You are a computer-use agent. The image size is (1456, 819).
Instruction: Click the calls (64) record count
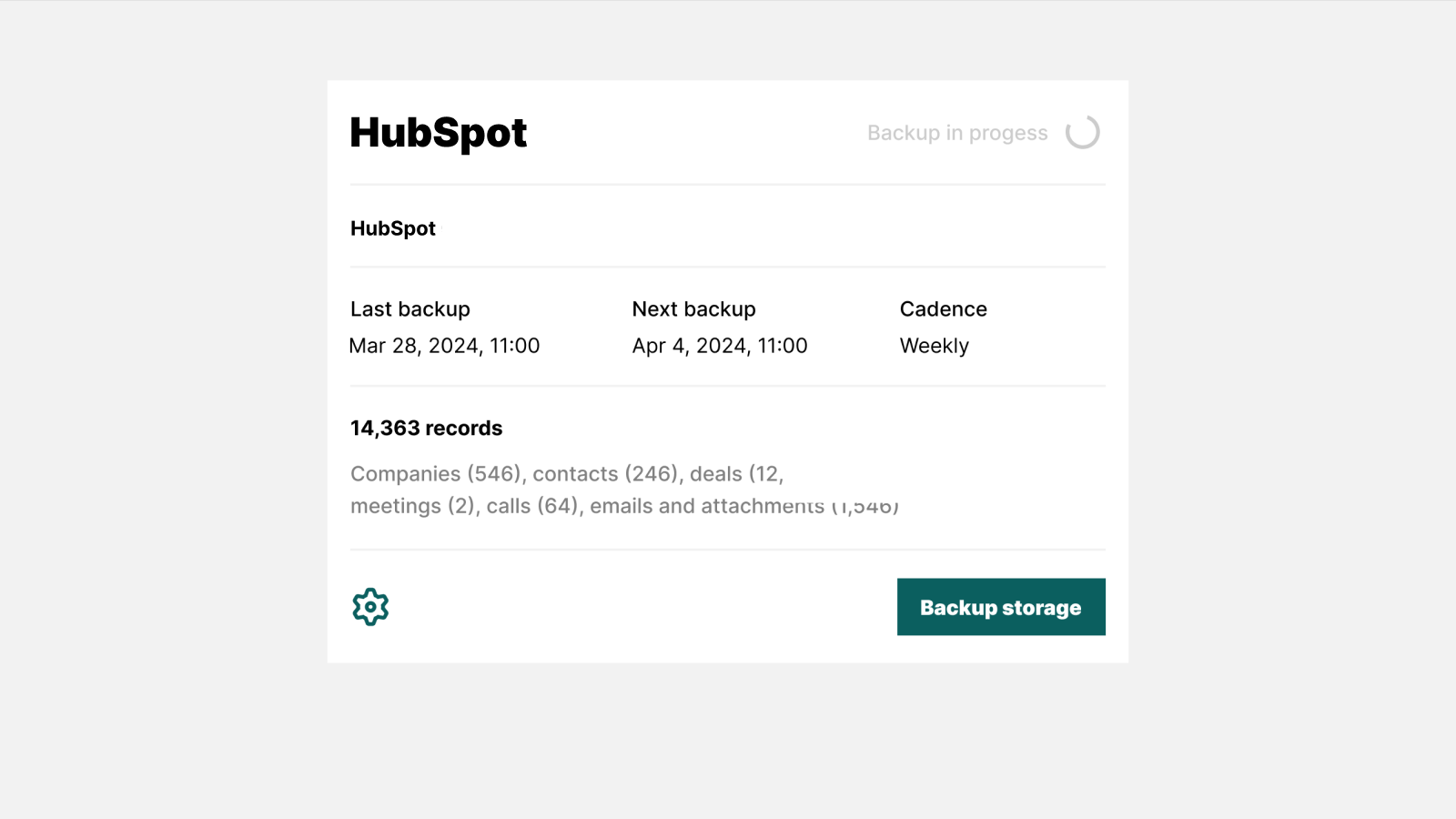(534, 506)
